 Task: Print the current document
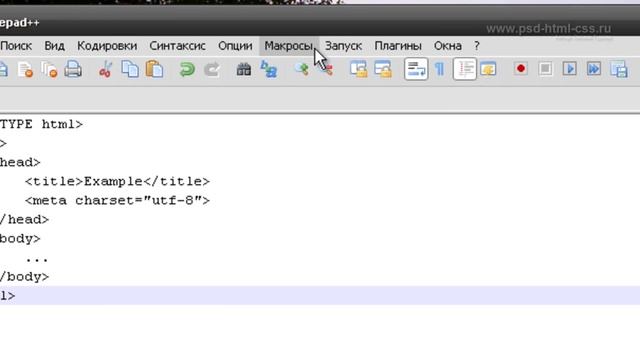pyautogui.click(x=73, y=69)
